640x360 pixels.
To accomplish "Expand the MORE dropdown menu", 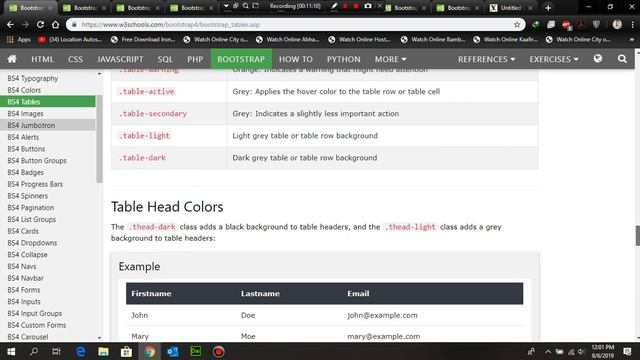I will coord(391,59).
